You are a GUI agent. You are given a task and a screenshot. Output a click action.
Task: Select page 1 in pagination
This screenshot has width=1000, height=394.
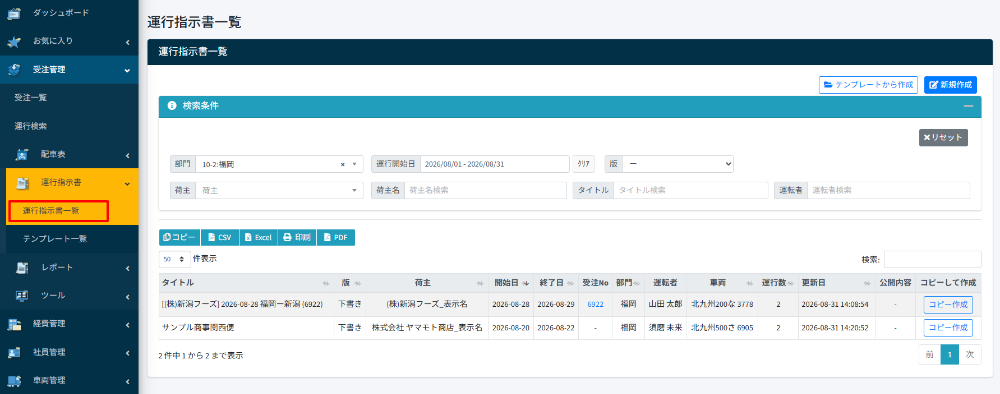tap(950, 355)
